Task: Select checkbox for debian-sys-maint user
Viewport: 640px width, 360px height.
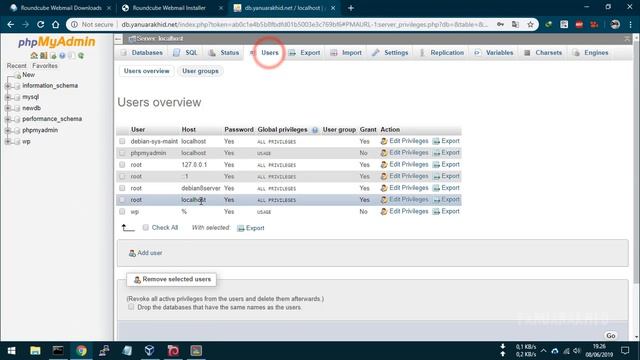Action: [x=122, y=141]
